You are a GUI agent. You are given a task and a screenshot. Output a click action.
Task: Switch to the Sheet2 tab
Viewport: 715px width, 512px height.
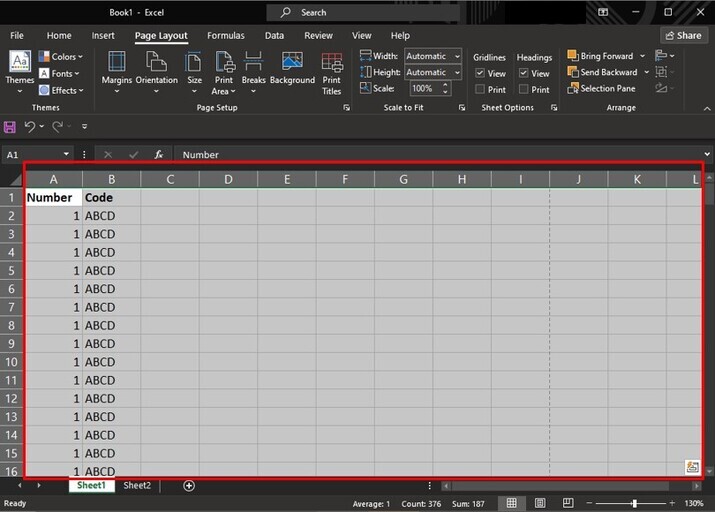click(x=137, y=486)
